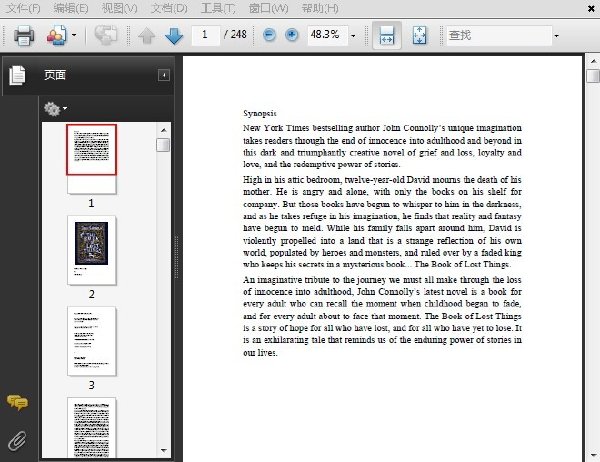Go to next page with blue down arrow
The image size is (600, 462).
pyautogui.click(x=174, y=36)
